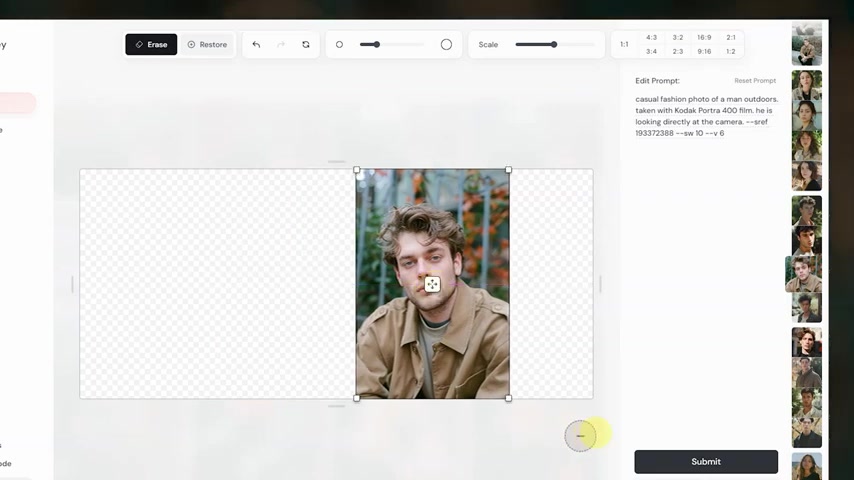Choose the 3:2 aspect ratio
This screenshot has height=480, width=854.
coord(678,38)
